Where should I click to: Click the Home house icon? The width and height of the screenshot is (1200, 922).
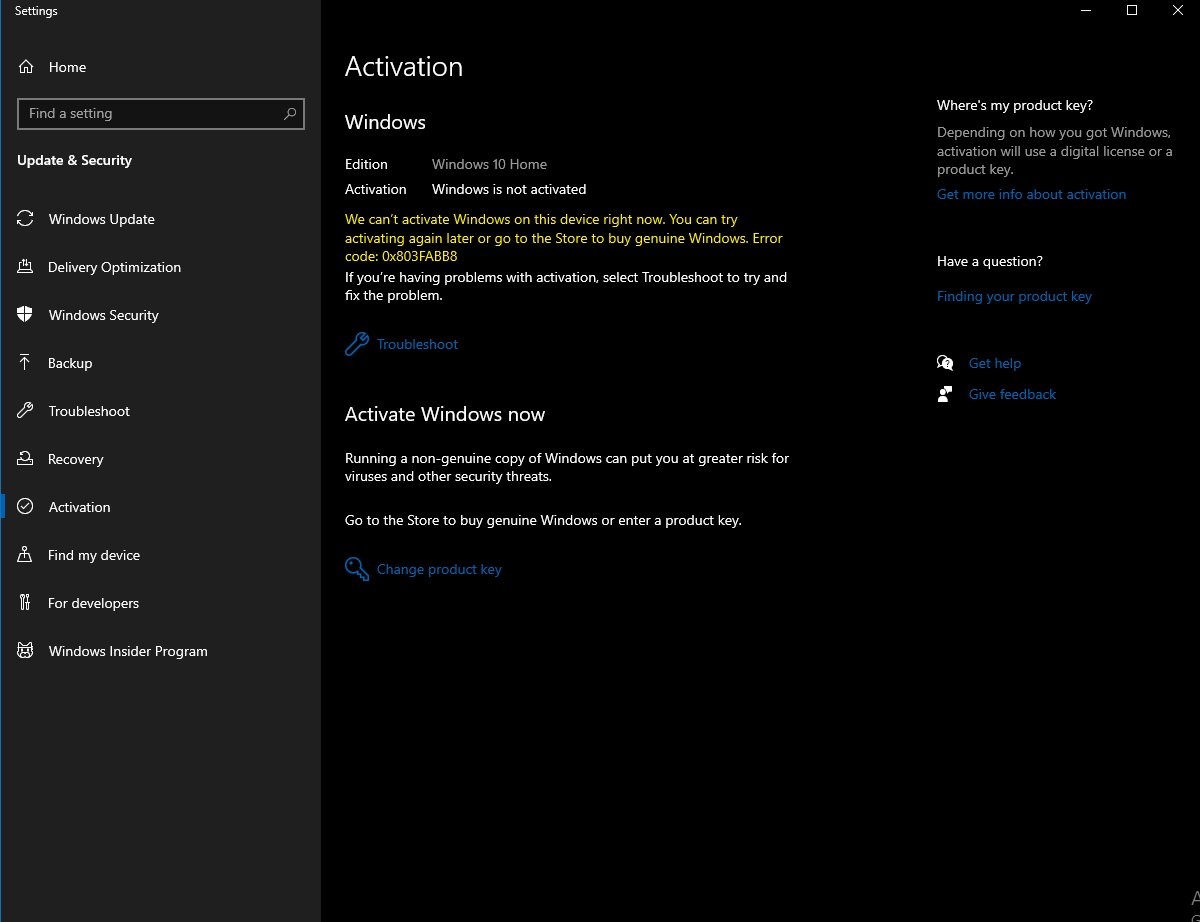pos(26,67)
